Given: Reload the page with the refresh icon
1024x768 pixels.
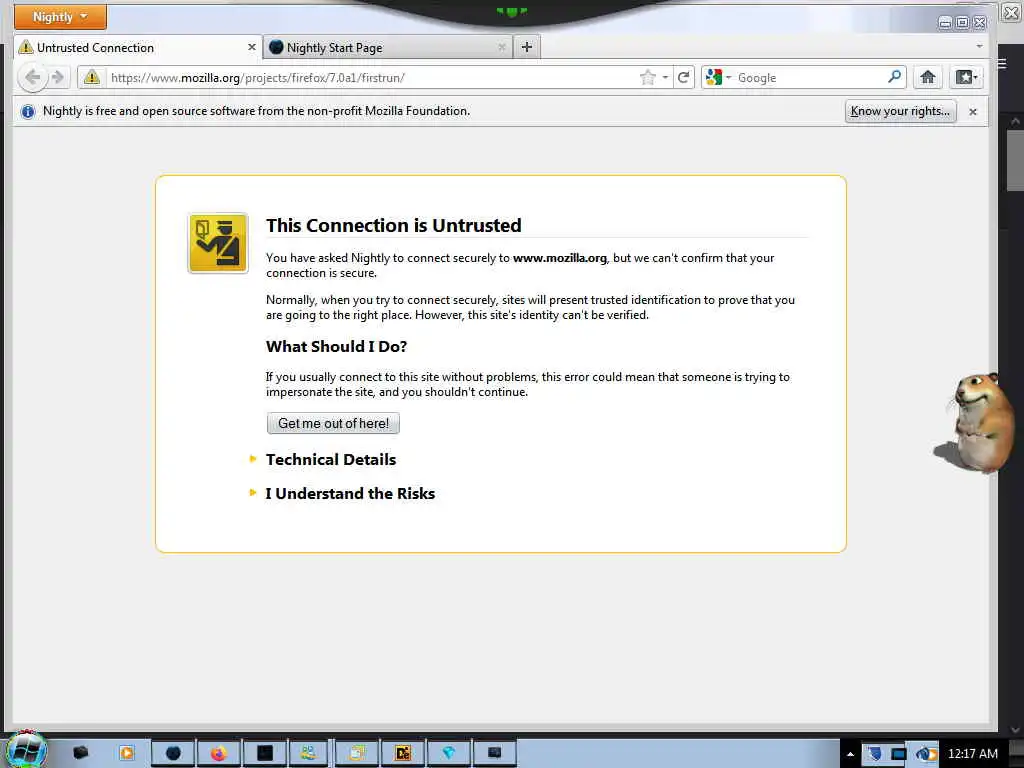Looking at the screenshot, I should [684, 78].
